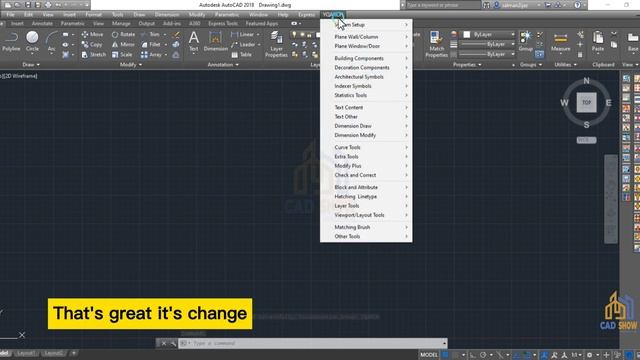Add a new layout with plus tab
The image size is (640, 360).
click(x=73, y=353)
